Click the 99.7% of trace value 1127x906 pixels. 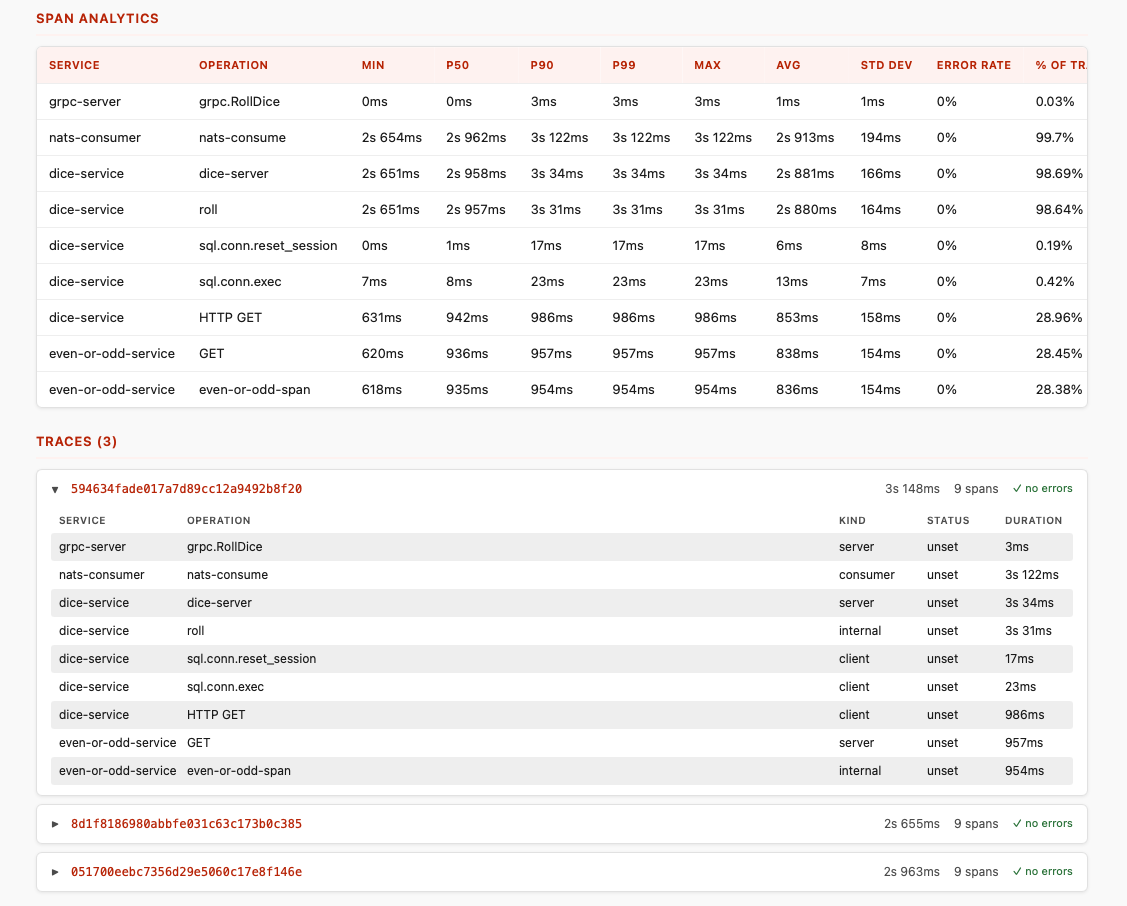pos(1054,137)
